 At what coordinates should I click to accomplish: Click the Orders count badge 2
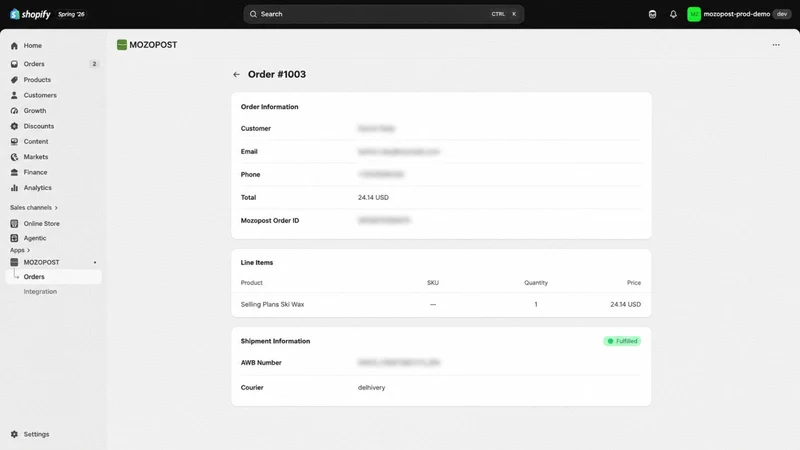(x=94, y=64)
